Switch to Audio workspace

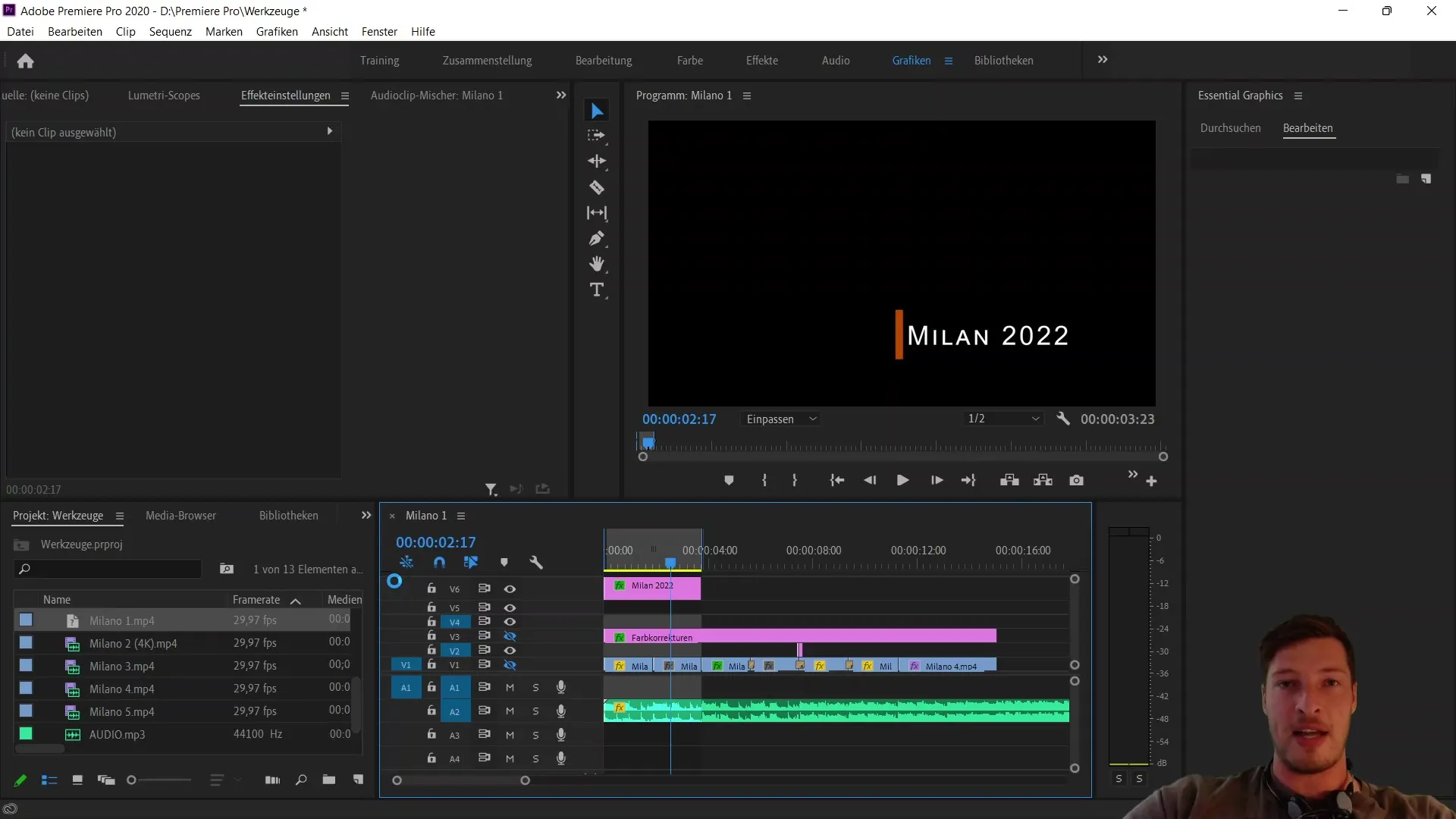tap(836, 61)
